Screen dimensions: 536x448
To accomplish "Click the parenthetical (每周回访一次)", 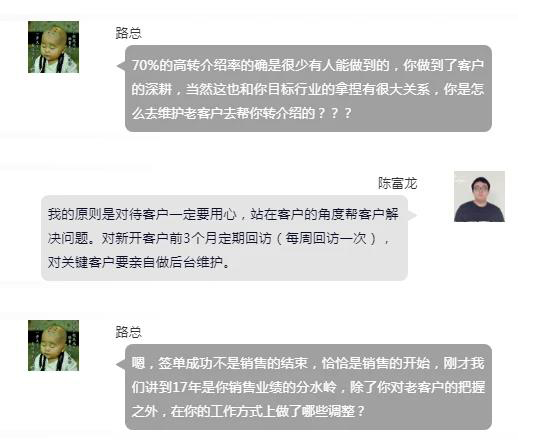I will click(326, 239).
